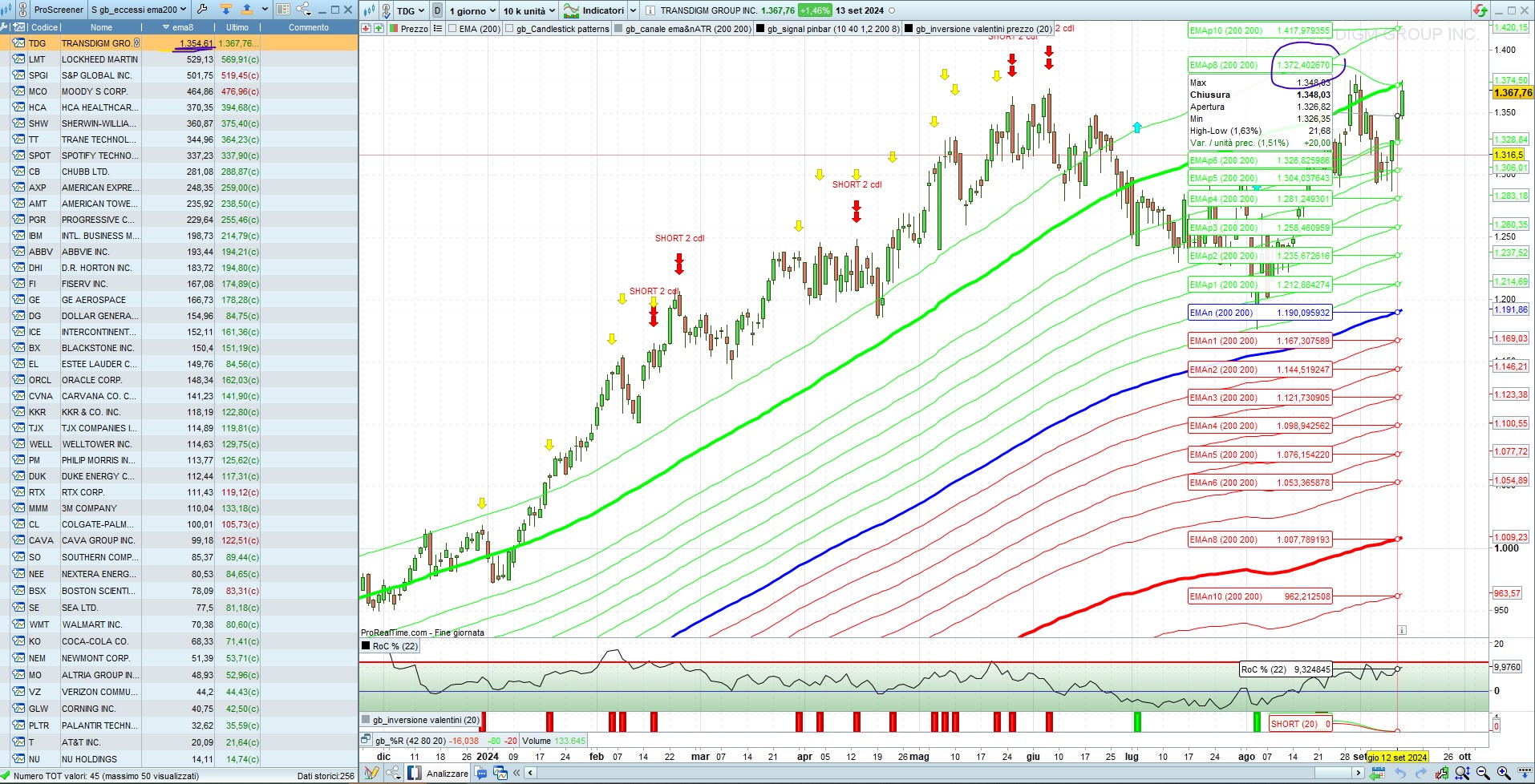Image resolution: width=1535 pixels, height=784 pixels.
Task: Click the zoom-in magnifier icon
Action: pyautogui.click(x=1503, y=773)
